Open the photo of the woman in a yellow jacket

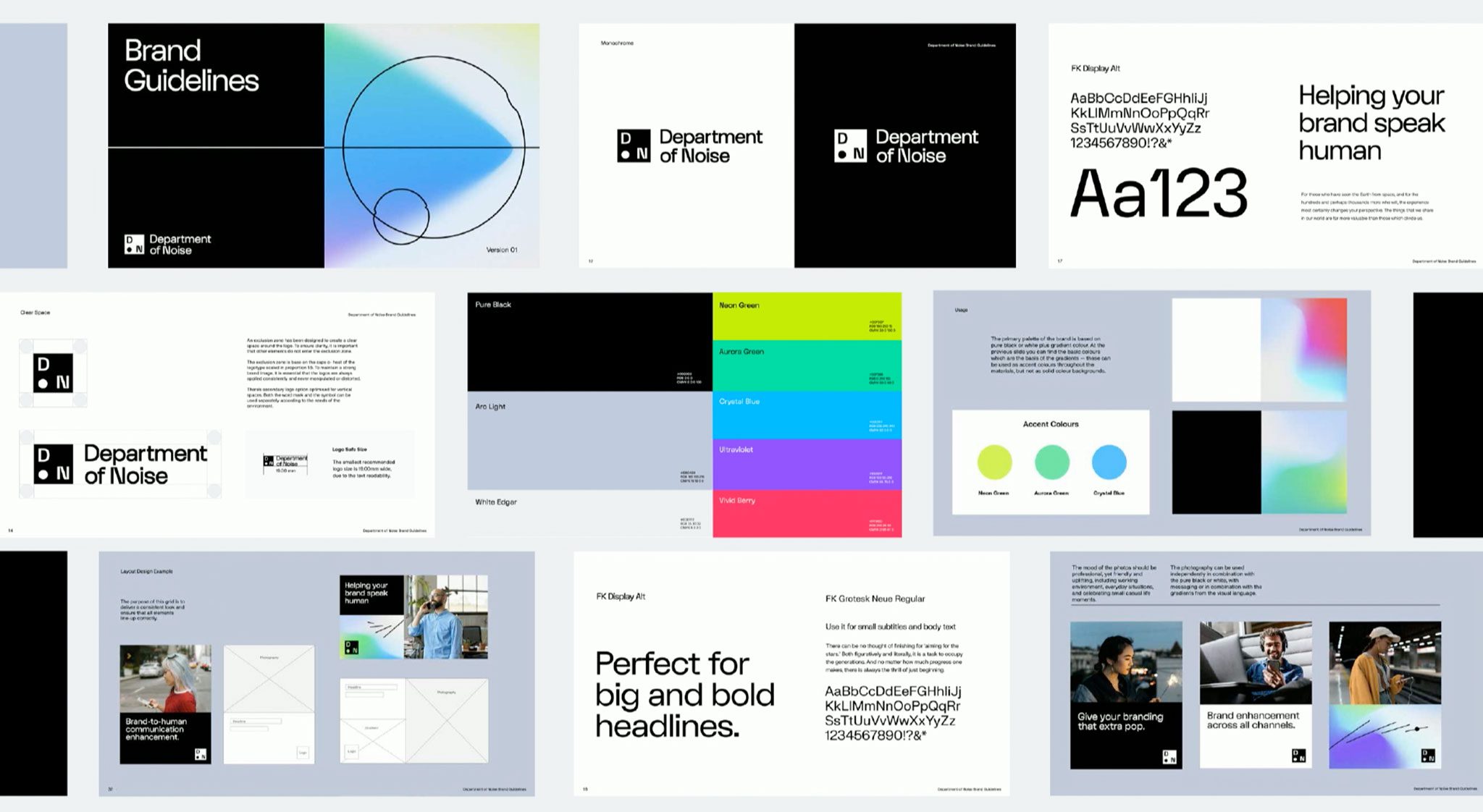tap(1385, 662)
